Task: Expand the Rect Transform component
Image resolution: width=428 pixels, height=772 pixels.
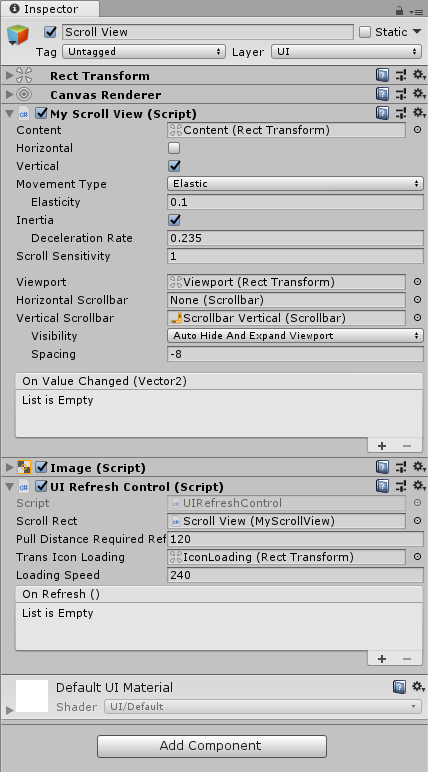Action: (9, 75)
